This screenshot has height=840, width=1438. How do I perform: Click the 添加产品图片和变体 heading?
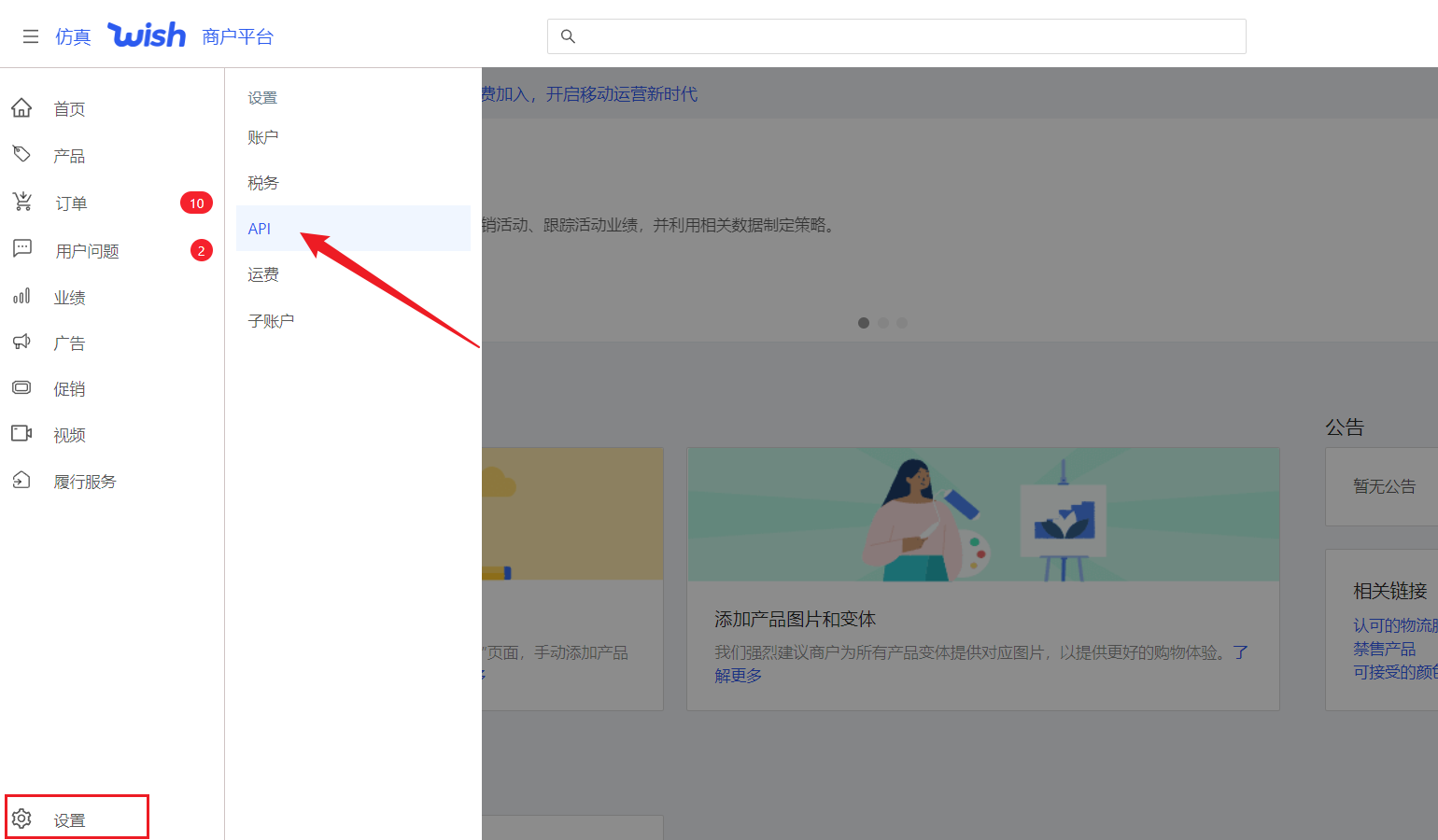[x=795, y=619]
